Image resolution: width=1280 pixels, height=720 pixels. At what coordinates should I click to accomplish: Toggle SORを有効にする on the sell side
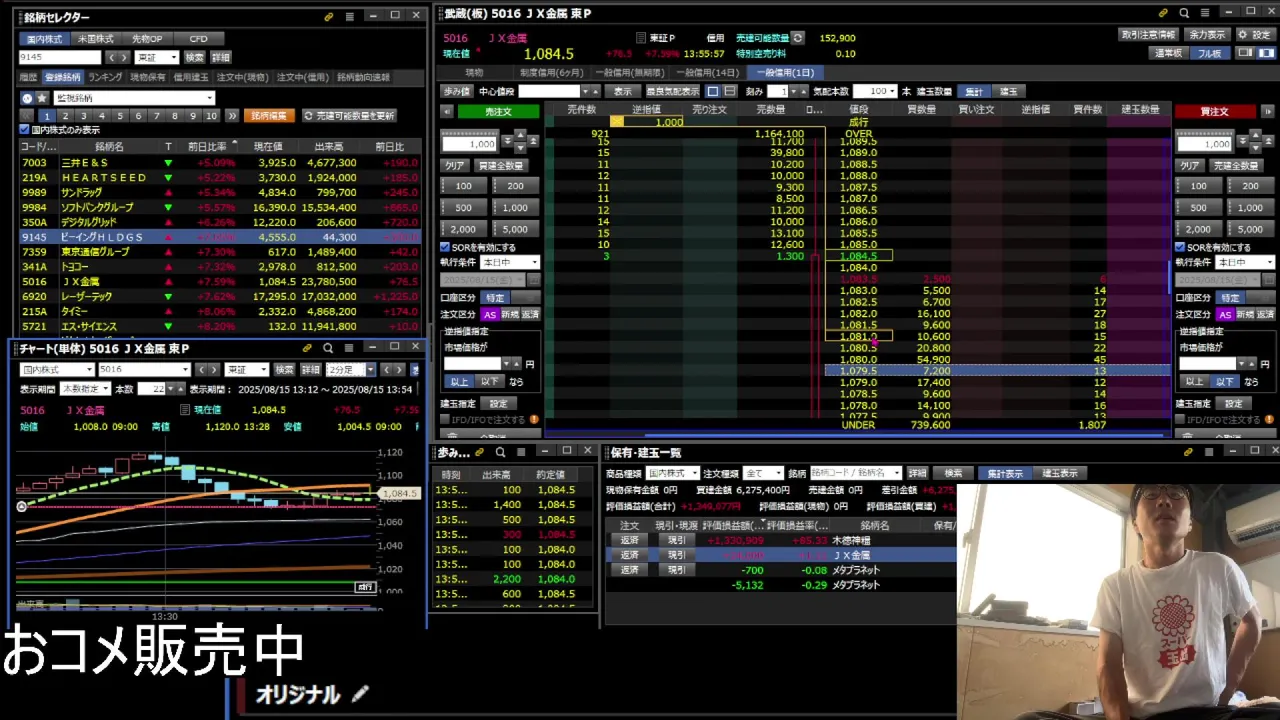[x=445, y=247]
